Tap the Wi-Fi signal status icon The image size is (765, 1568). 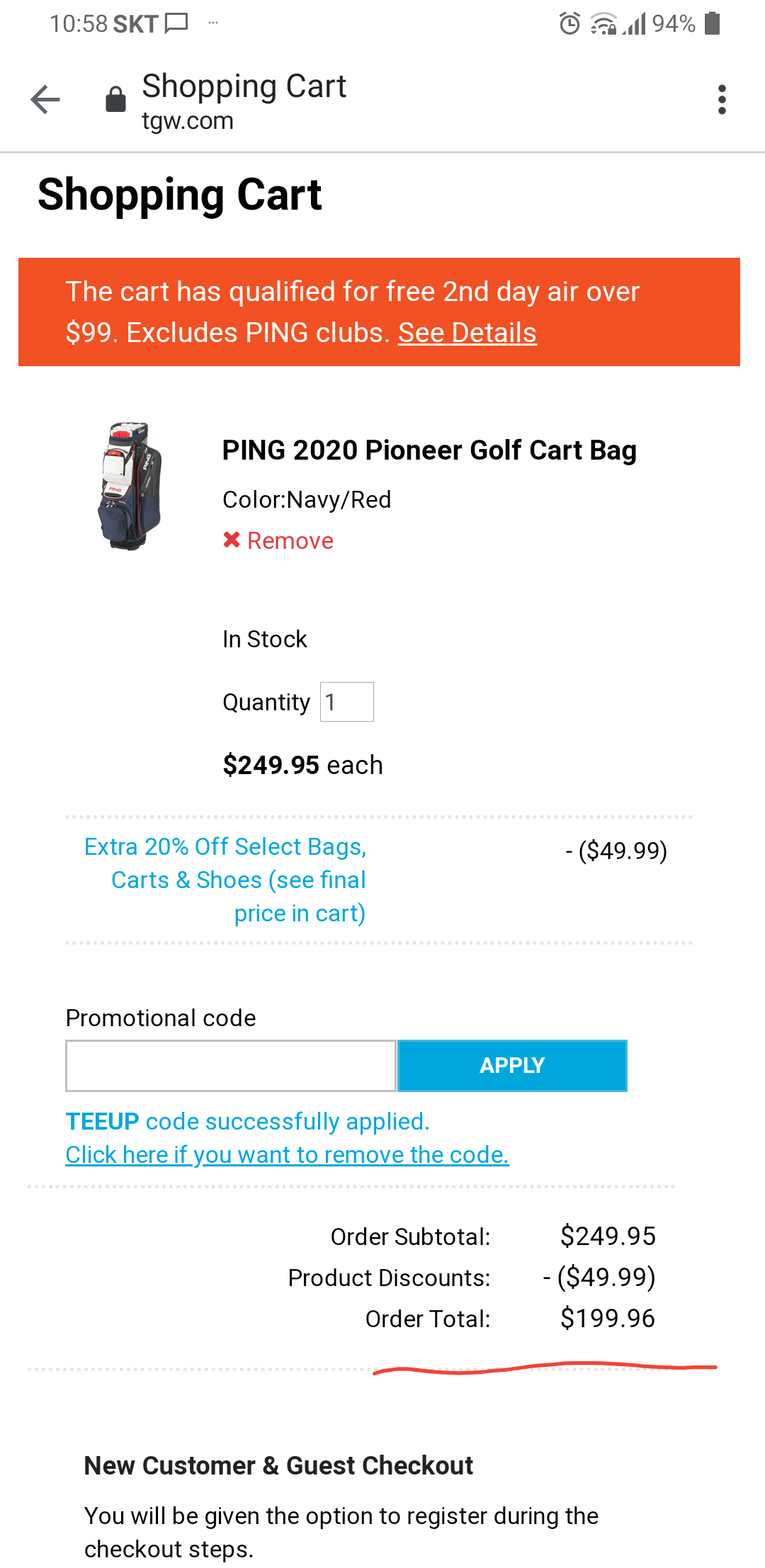coord(603,23)
